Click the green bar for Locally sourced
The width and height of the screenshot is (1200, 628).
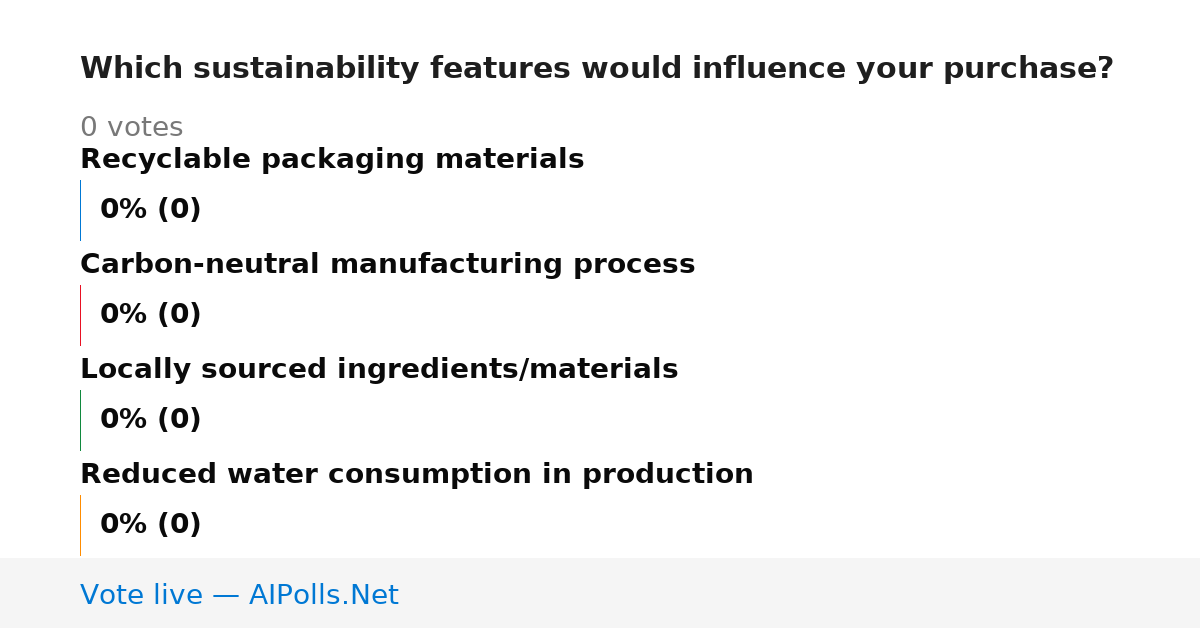(x=81, y=420)
